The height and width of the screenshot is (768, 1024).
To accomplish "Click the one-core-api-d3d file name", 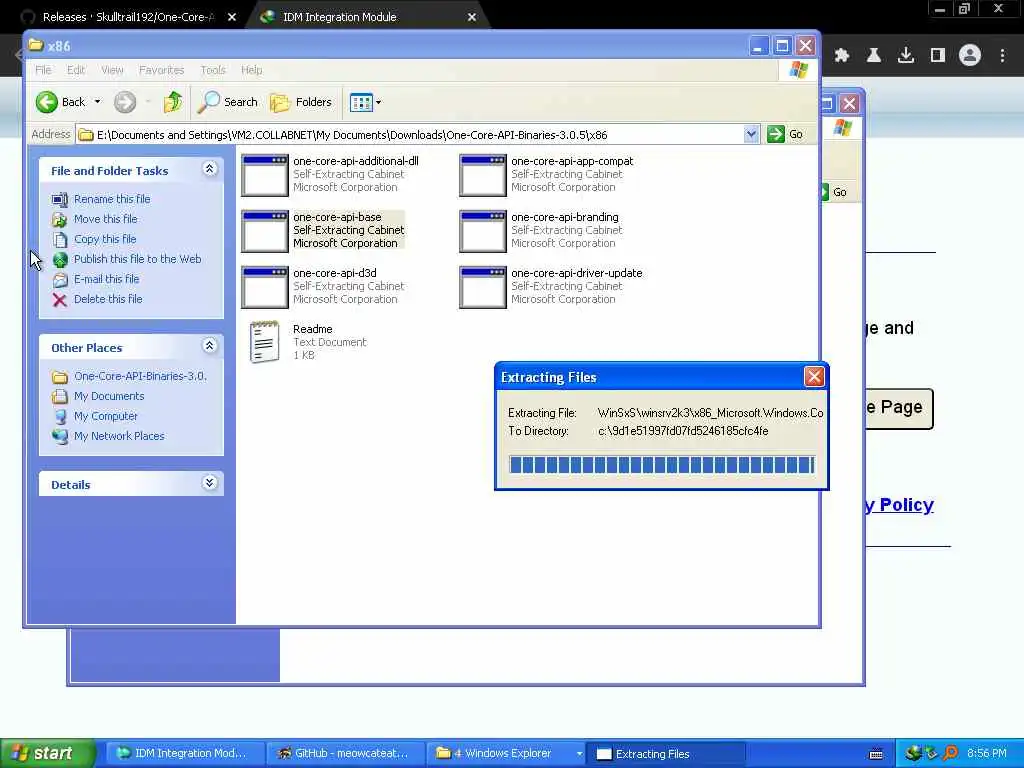I will pyautogui.click(x=334, y=274).
